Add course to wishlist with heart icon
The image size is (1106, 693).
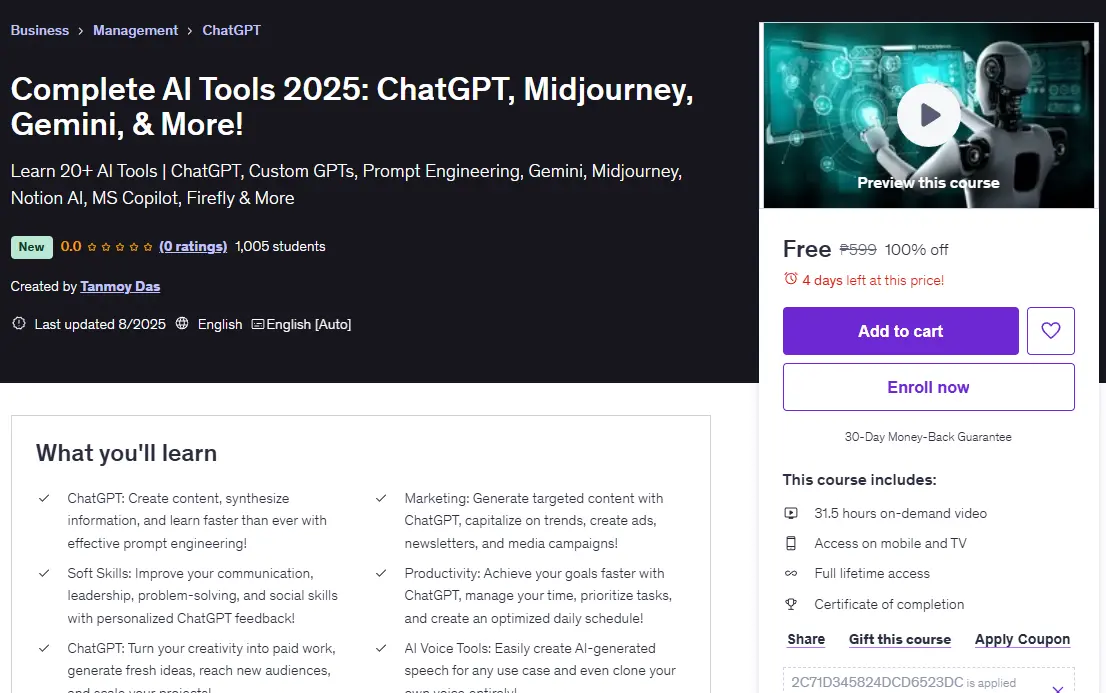pos(1050,330)
